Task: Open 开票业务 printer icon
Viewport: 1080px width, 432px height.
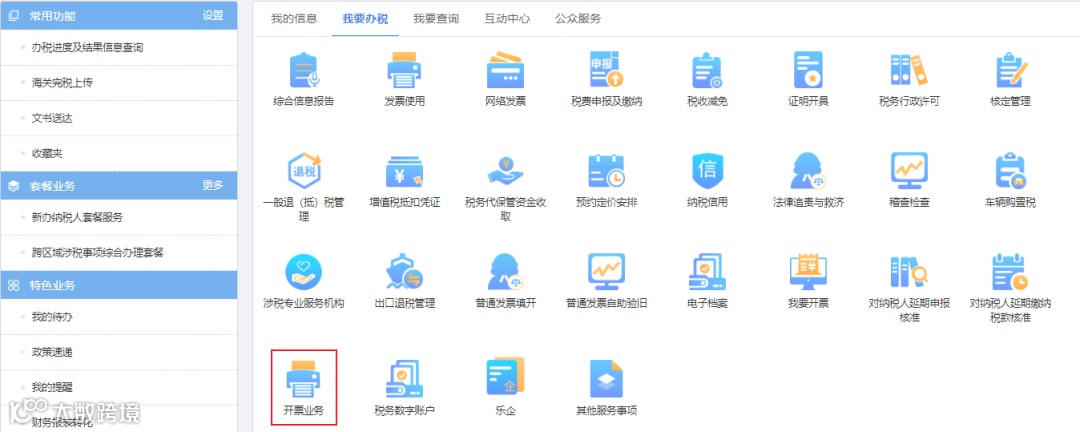Action: (x=304, y=379)
